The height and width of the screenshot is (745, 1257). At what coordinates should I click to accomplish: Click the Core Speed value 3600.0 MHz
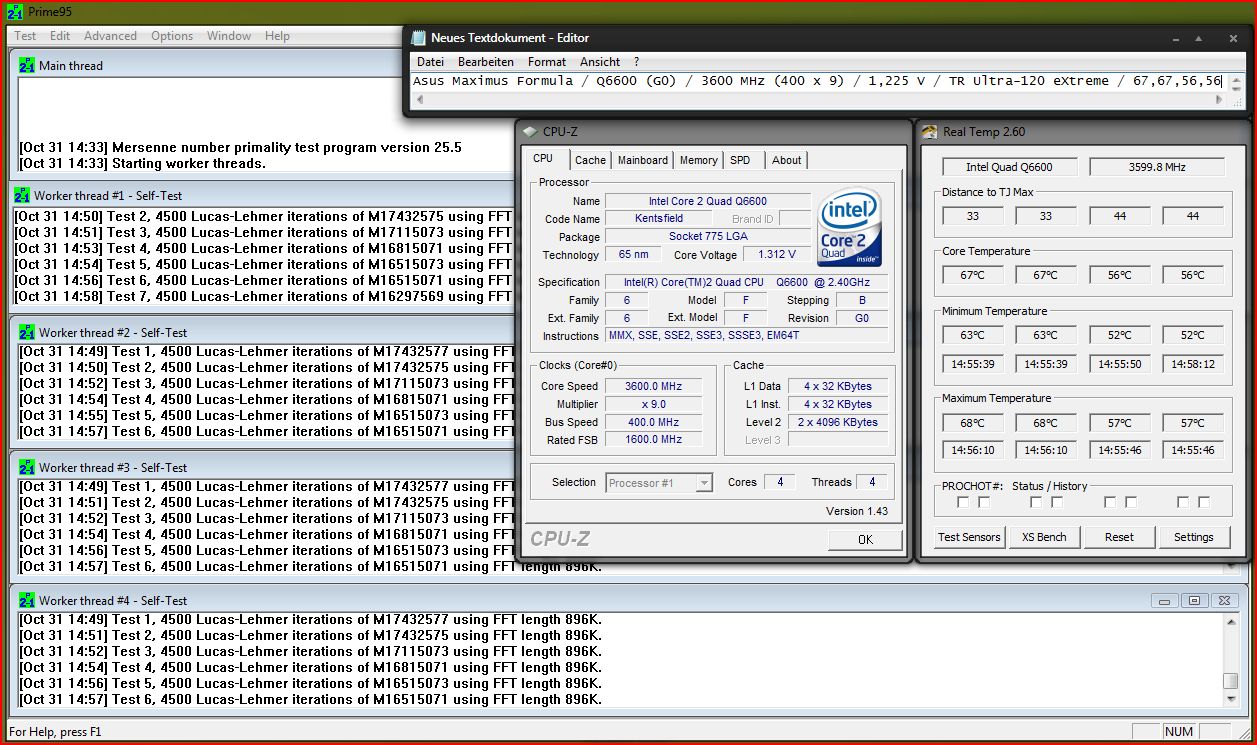653,386
